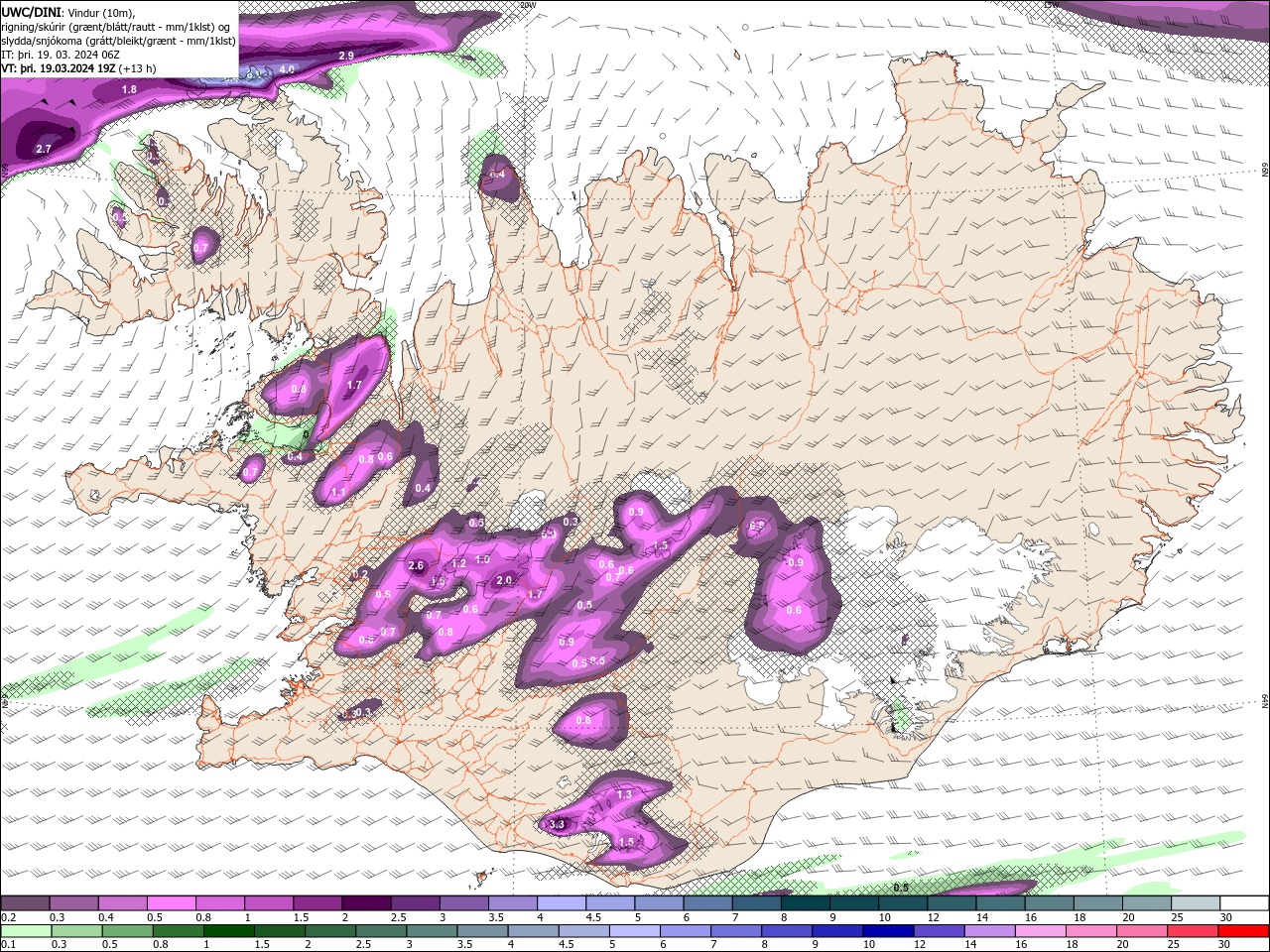Click the 1.8 snowfall value on map
The height and width of the screenshot is (952, 1270).
click(129, 89)
